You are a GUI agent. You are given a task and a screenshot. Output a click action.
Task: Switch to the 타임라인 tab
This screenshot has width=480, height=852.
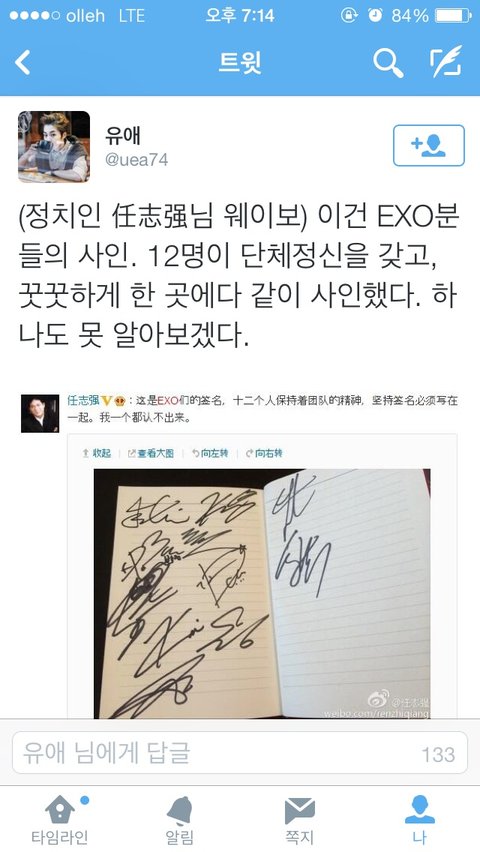[60, 821]
